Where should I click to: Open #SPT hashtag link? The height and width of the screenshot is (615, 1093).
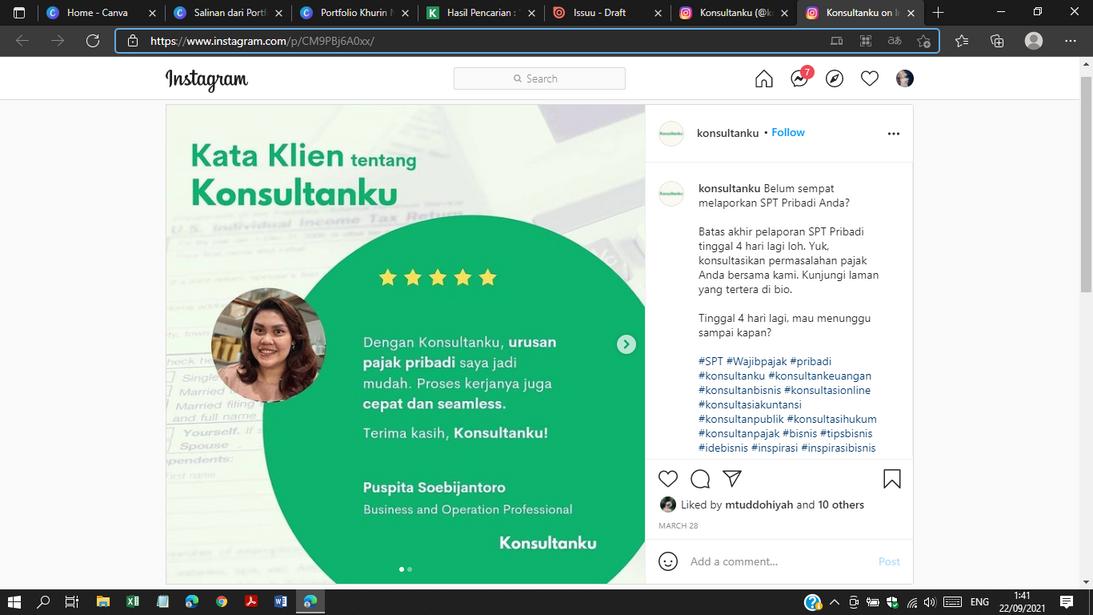(x=711, y=361)
